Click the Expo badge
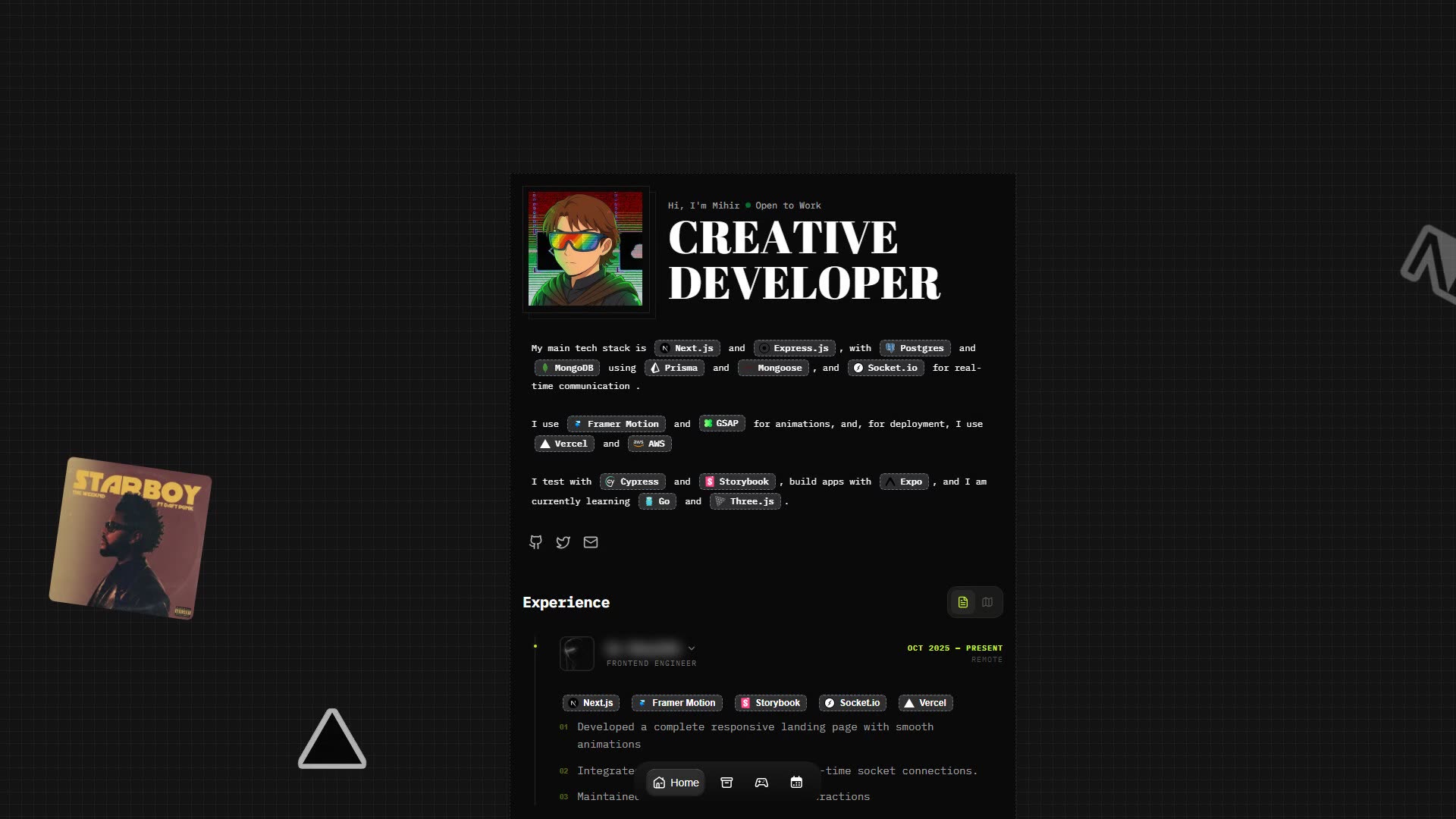The height and width of the screenshot is (819, 1456). (904, 482)
